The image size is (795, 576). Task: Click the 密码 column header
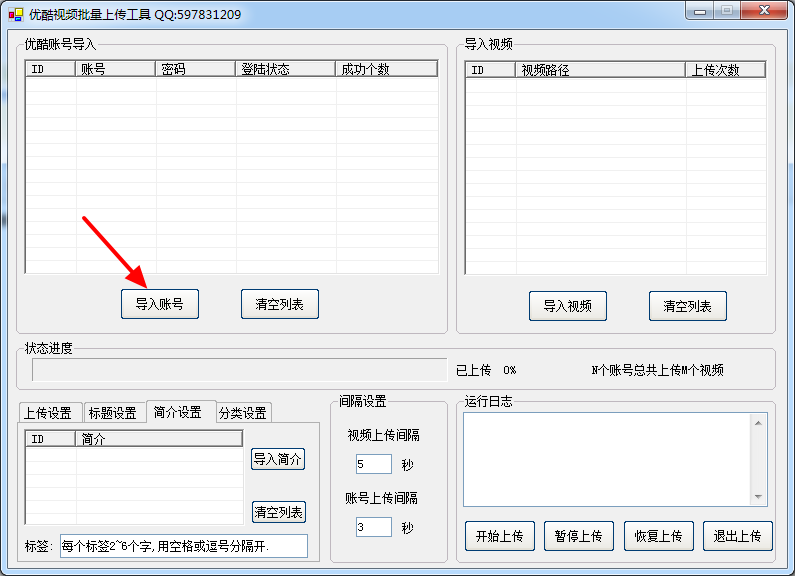click(x=196, y=69)
